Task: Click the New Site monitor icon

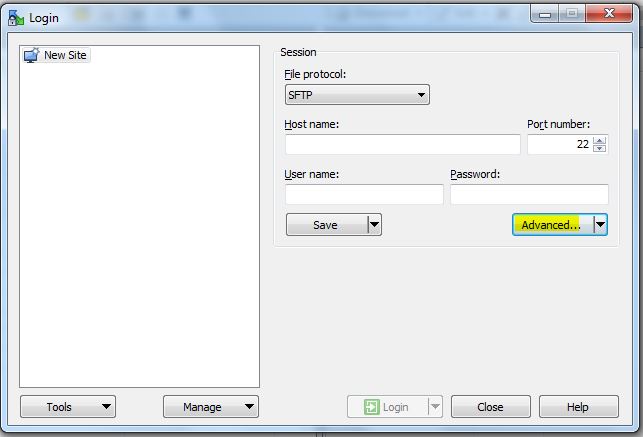Action: tap(31, 55)
